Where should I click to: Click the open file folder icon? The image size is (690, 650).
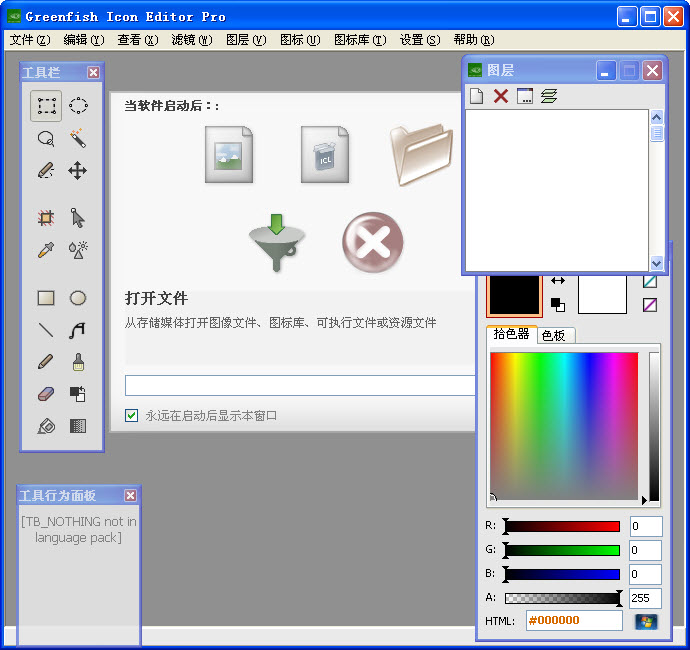click(421, 154)
